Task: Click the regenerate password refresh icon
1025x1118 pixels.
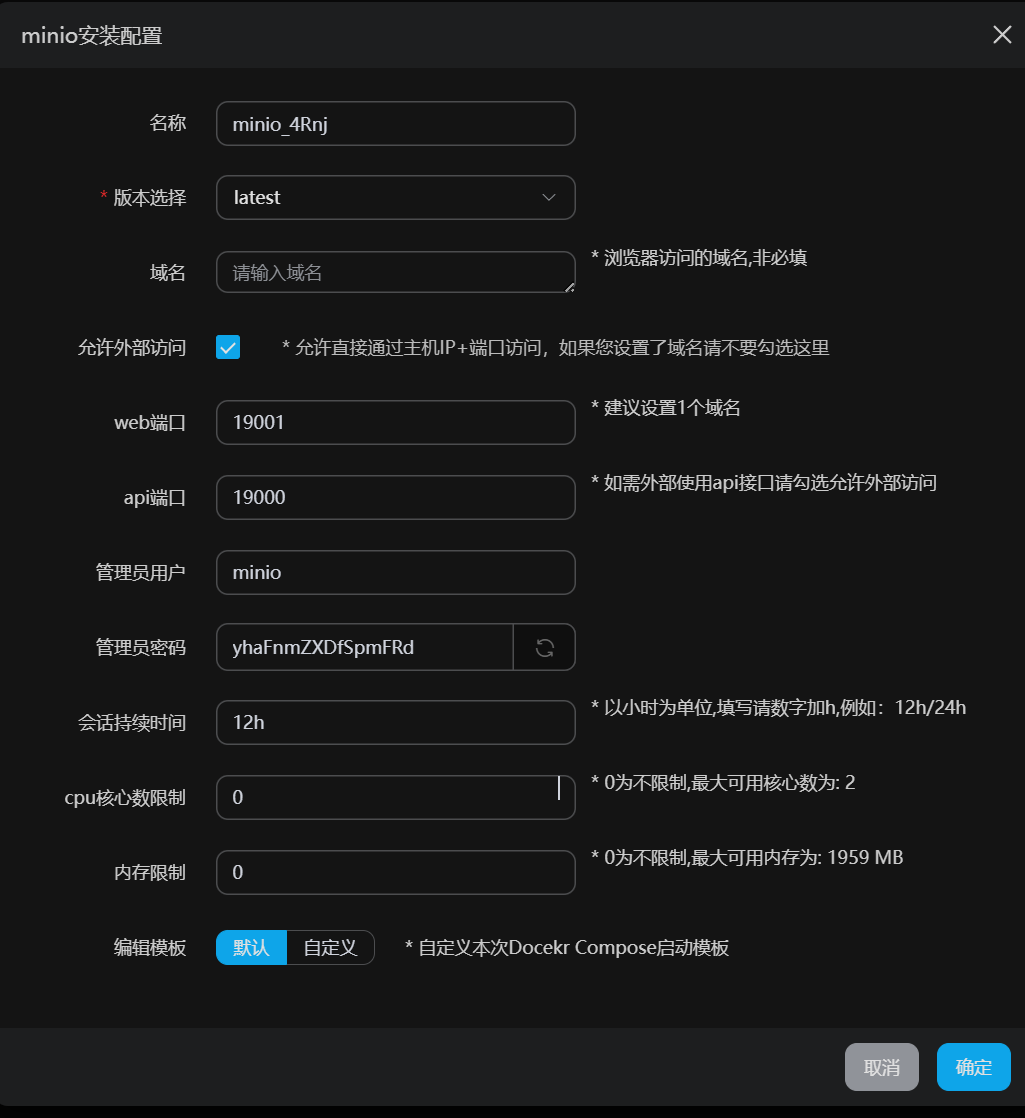Action: pos(544,647)
